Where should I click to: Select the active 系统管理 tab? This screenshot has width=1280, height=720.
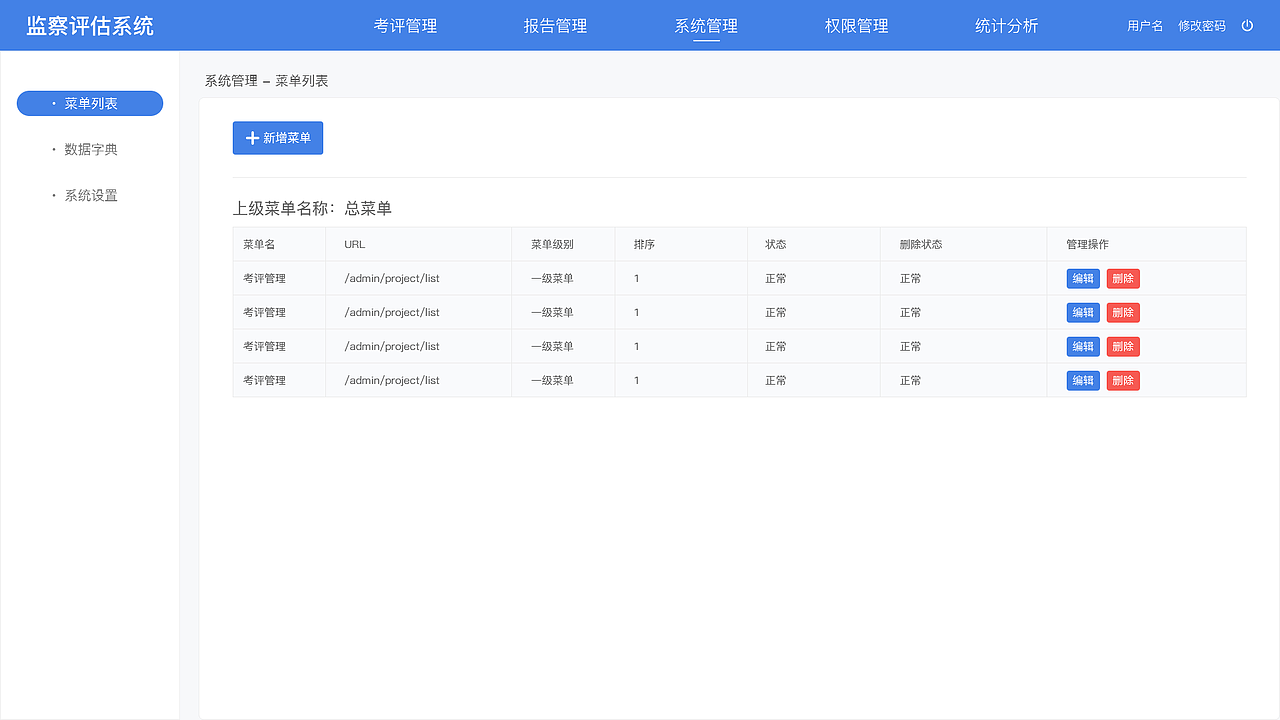click(x=704, y=26)
